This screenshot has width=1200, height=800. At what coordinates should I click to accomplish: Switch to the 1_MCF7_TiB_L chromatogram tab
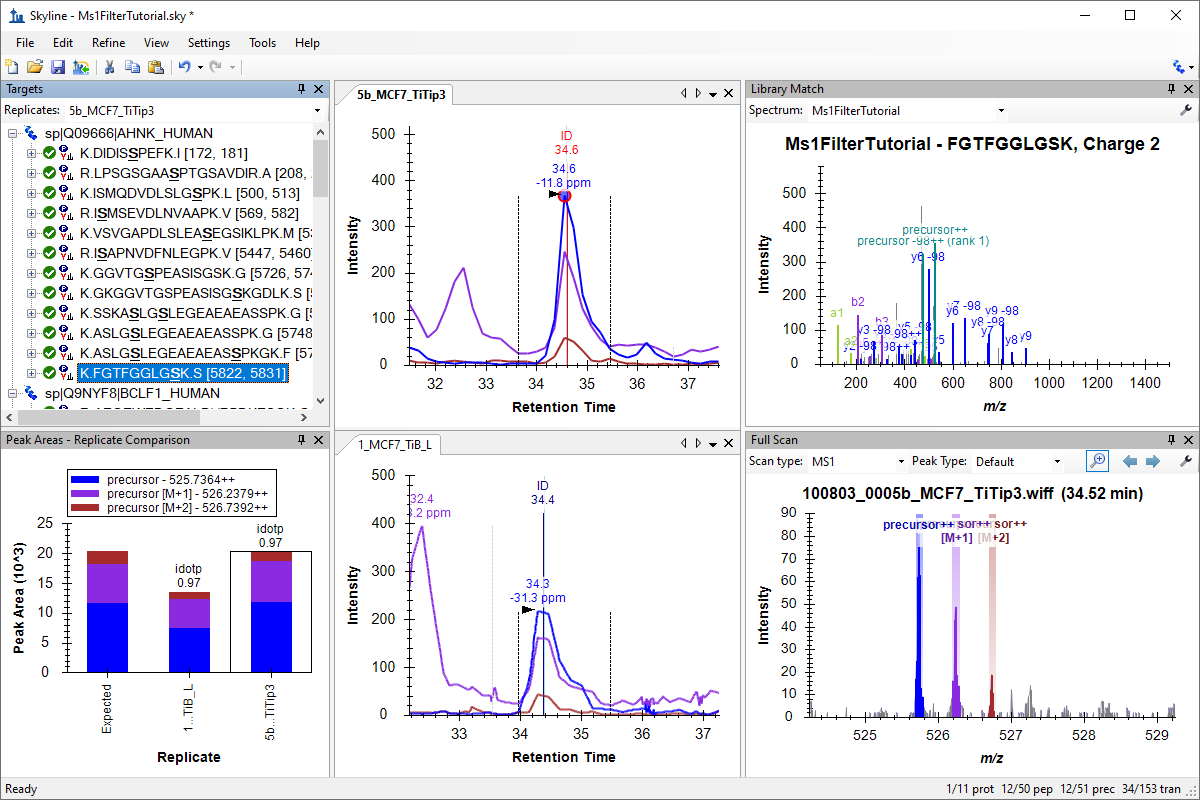392,445
